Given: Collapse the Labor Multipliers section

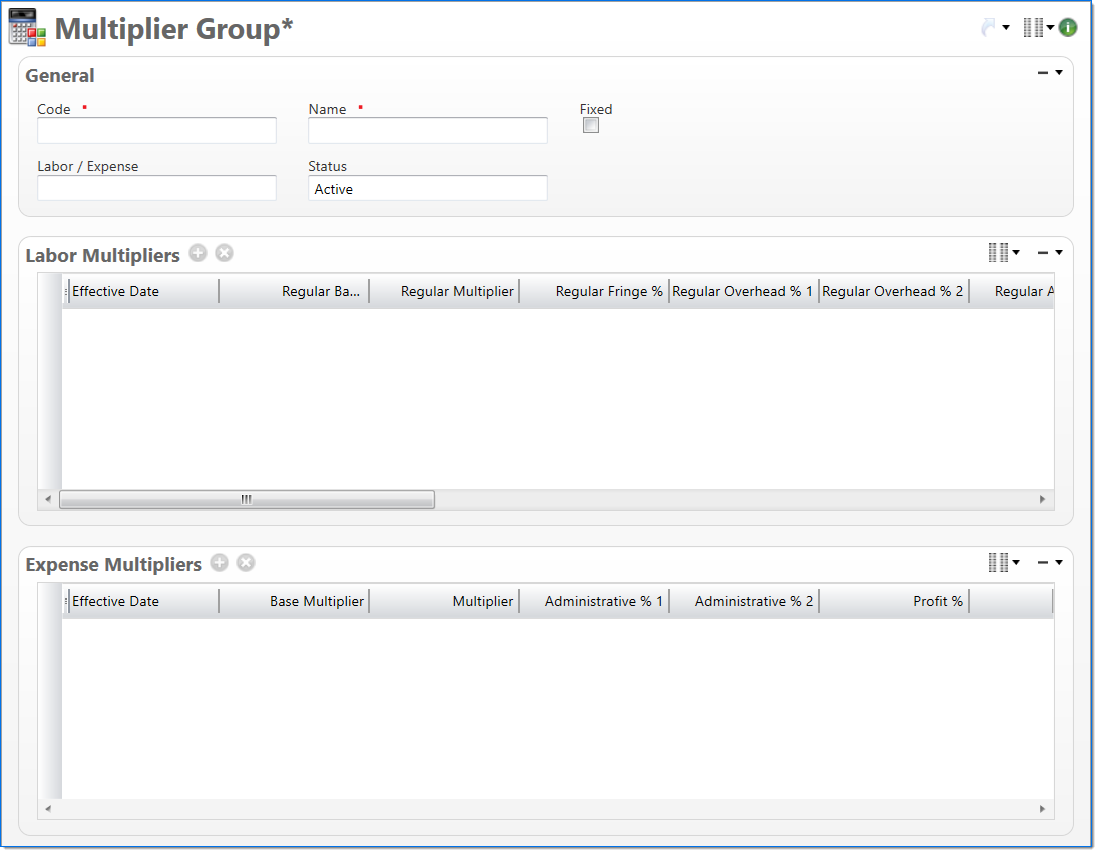Looking at the screenshot, I should point(1043,253).
